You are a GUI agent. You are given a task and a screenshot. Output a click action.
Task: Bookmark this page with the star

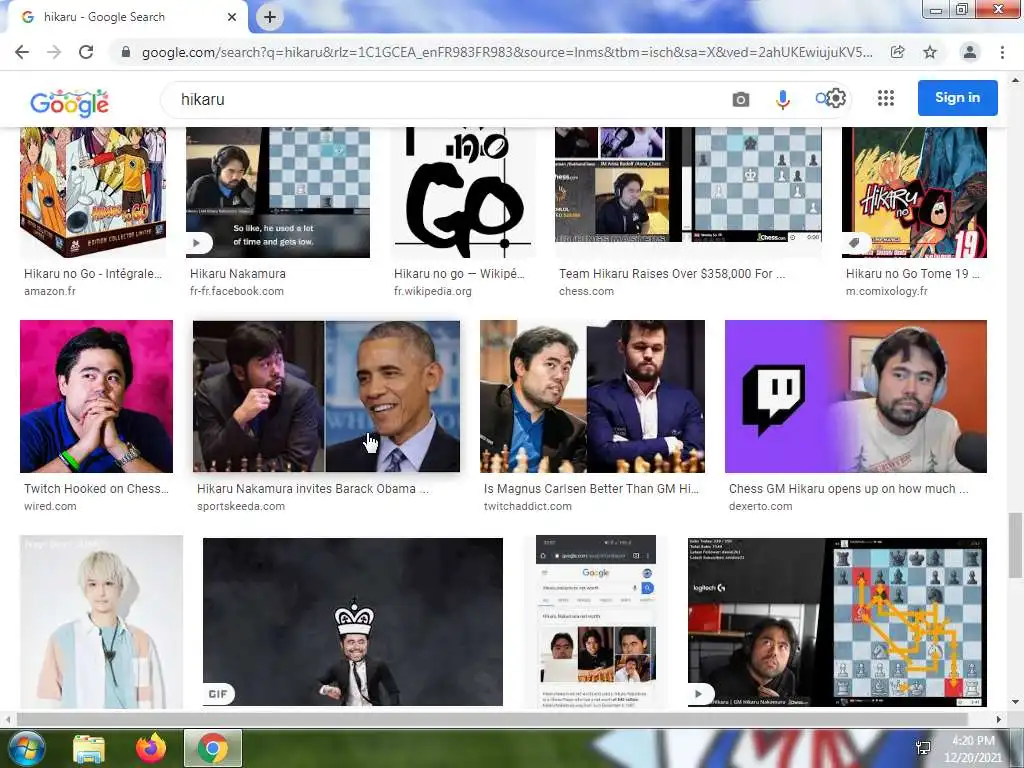click(930, 52)
